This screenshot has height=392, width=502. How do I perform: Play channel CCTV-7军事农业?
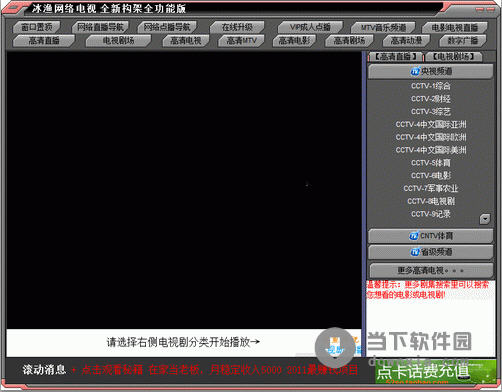tap(431, 188)
